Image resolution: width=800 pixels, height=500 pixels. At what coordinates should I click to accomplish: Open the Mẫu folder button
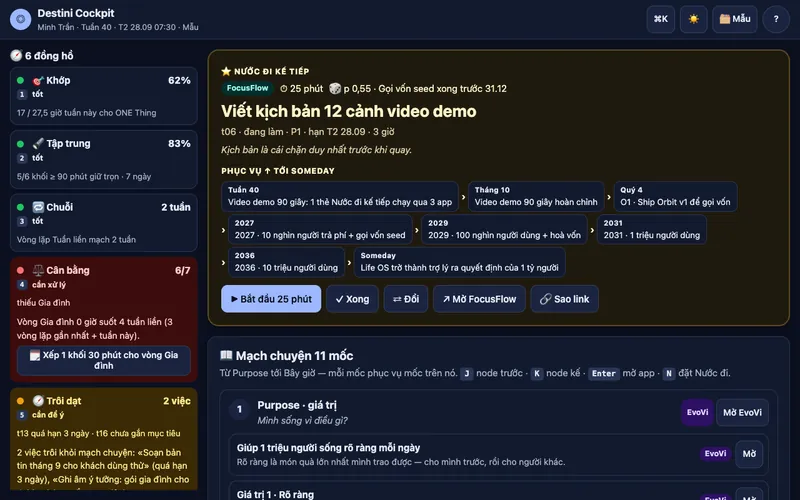(735, 19)
